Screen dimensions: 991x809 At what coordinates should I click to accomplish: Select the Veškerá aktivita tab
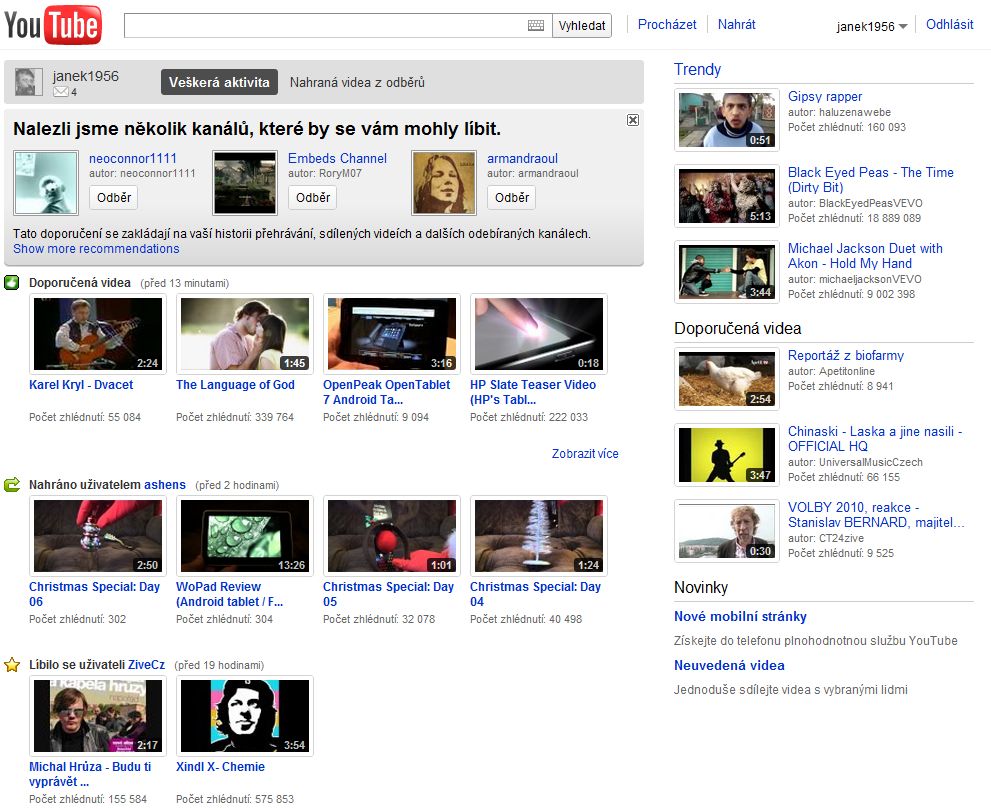click(219, 82)
